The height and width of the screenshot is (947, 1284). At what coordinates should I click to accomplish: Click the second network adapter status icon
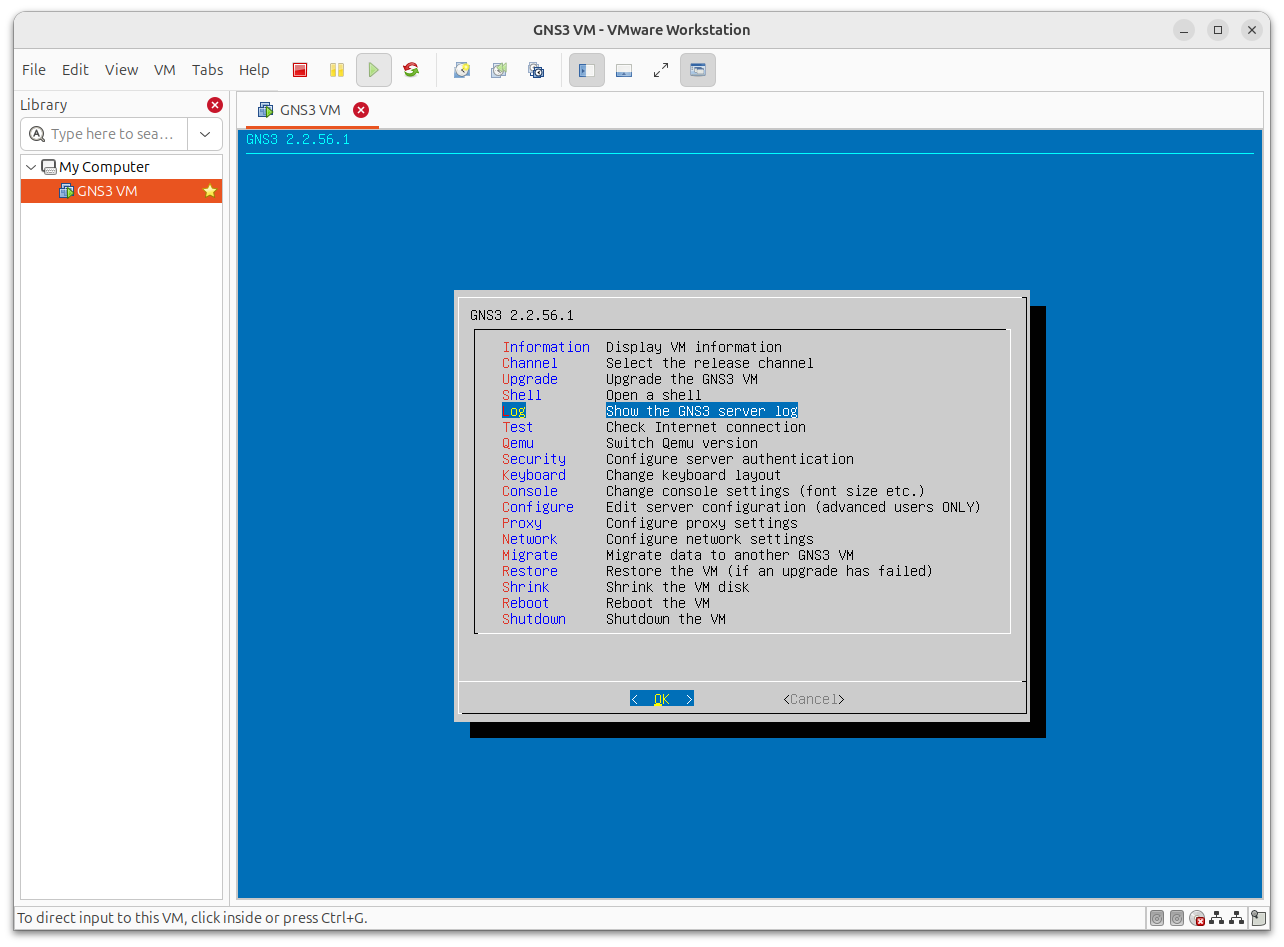pos(1237,918)
